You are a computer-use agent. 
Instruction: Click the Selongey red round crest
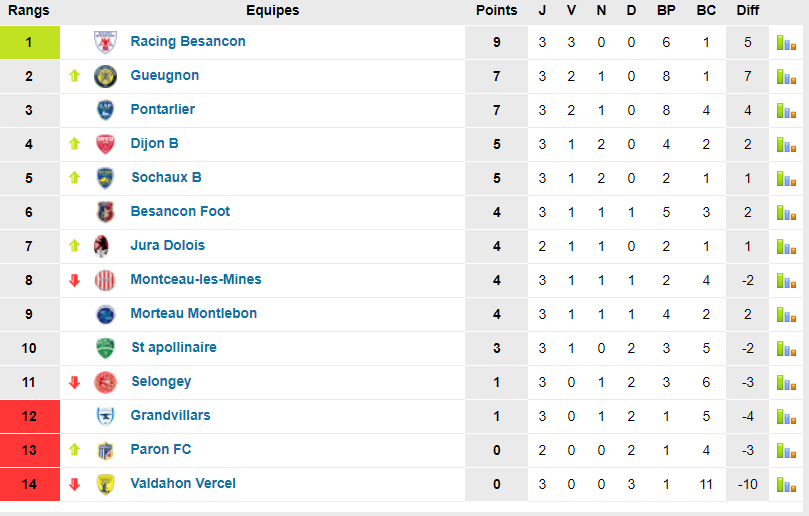[105, 382]
